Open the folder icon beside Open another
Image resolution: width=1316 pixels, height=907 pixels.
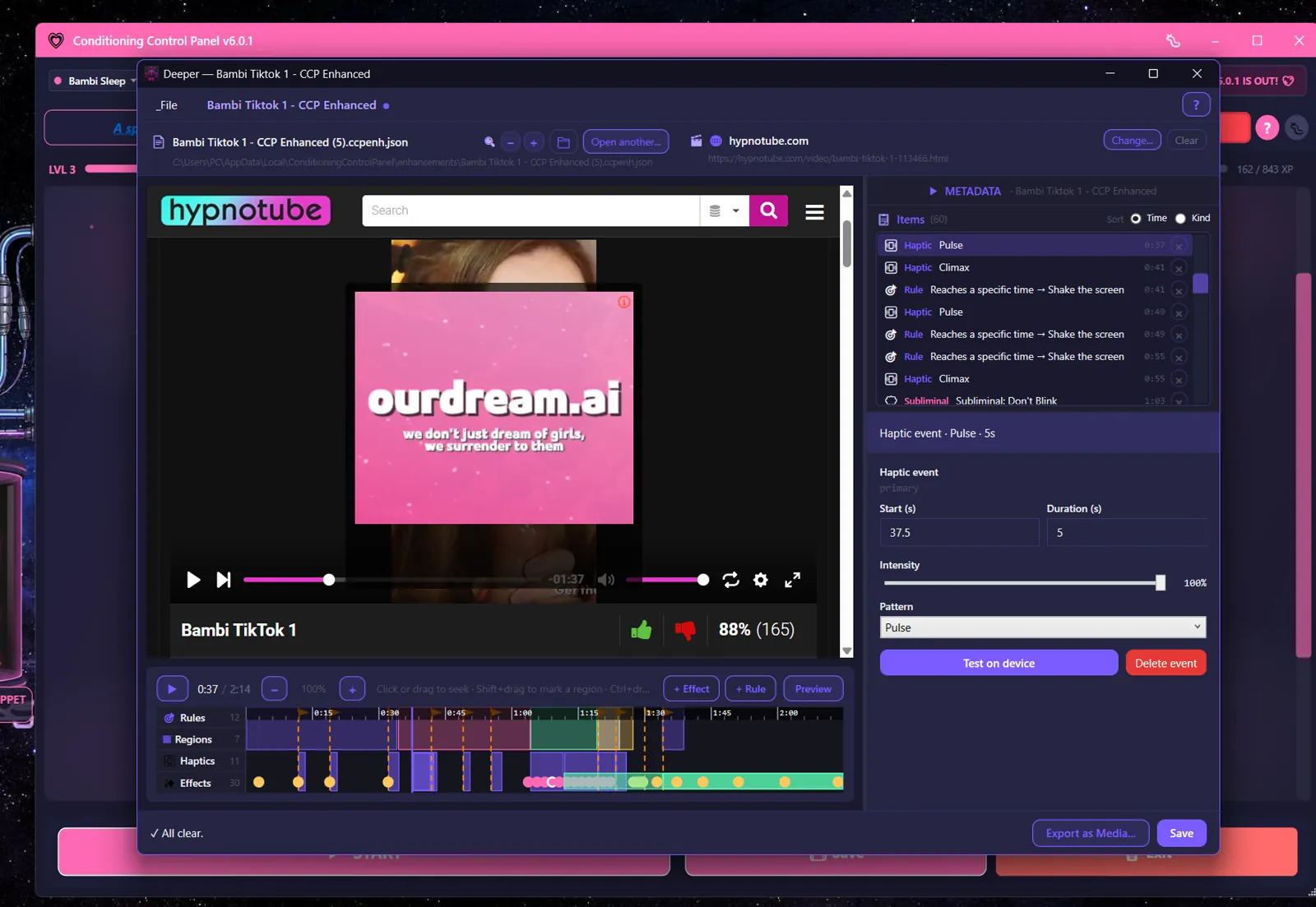point(563,142)
